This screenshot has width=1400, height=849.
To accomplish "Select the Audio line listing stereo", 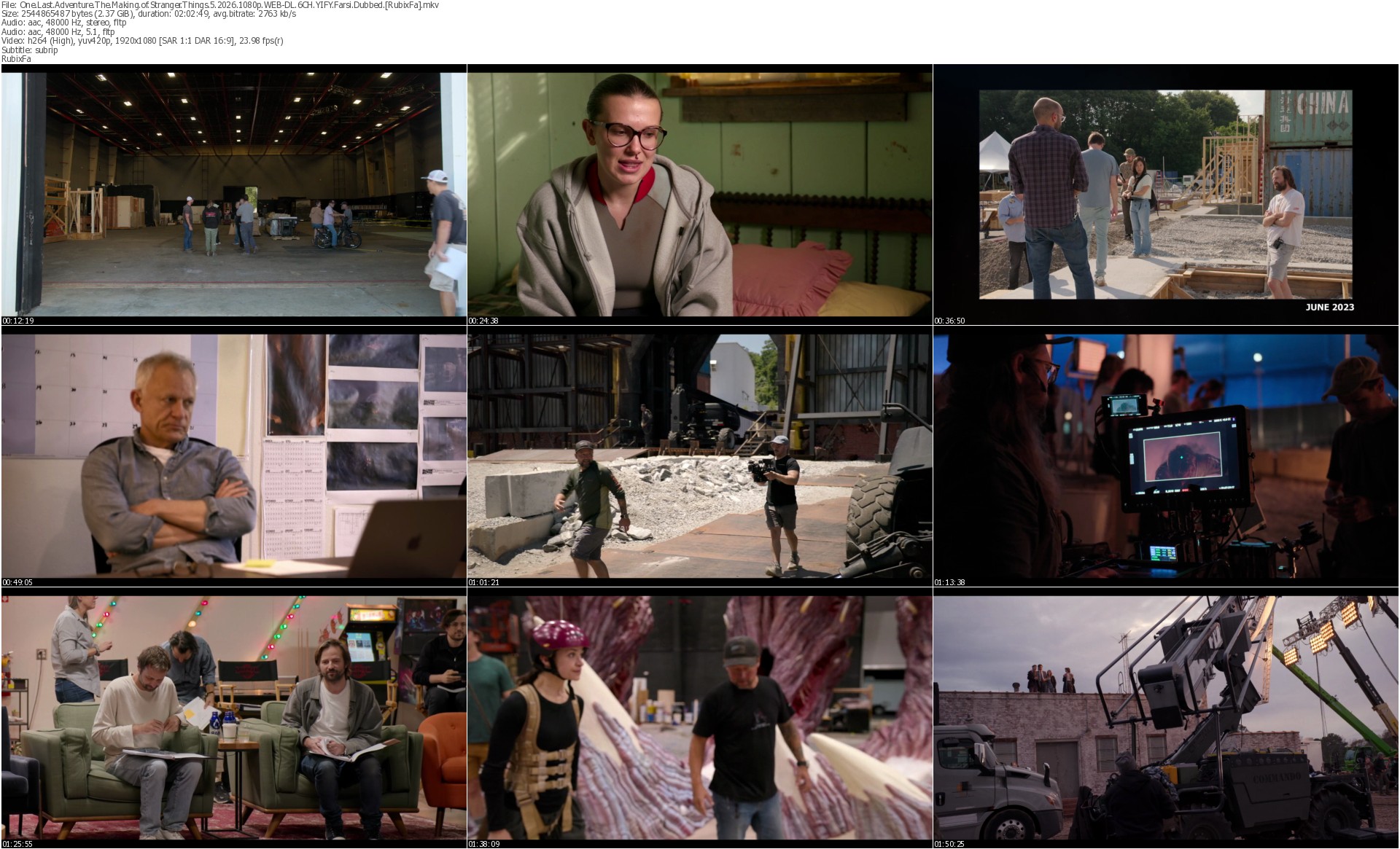I will (64, 23).
